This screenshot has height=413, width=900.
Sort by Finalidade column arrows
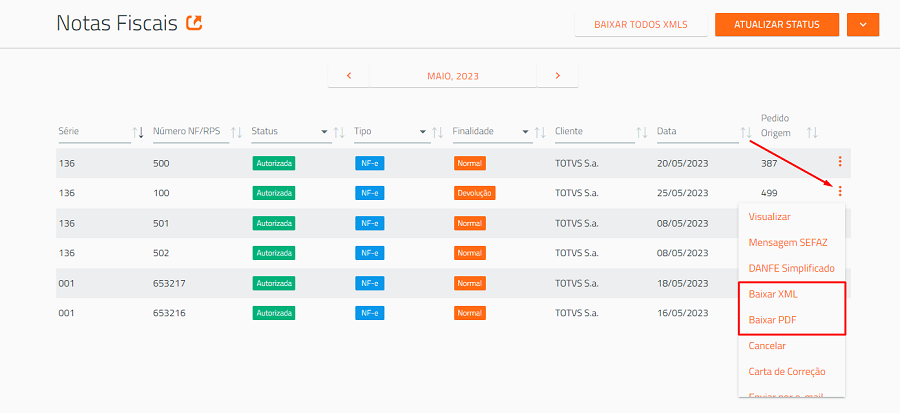pos(540,133)
